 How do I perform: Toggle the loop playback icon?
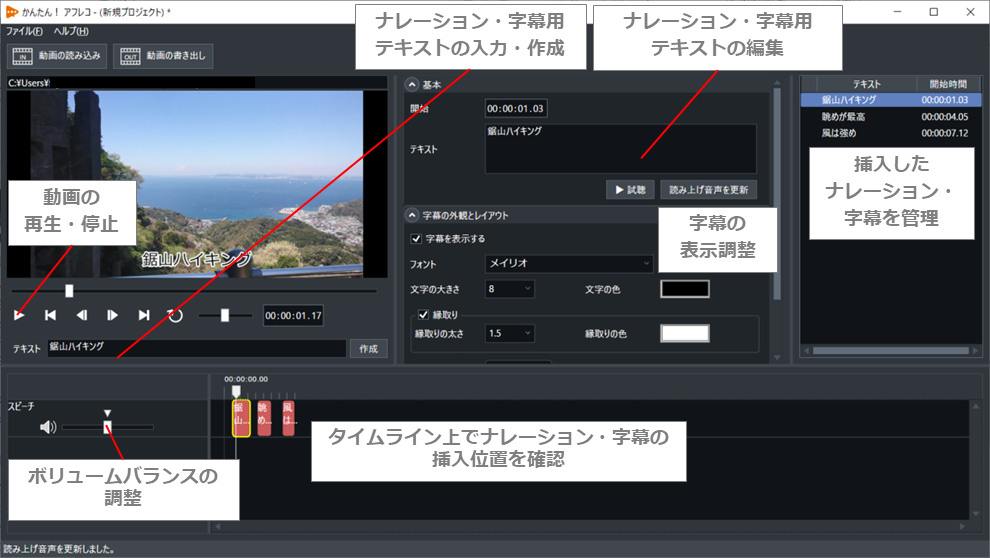(175, 315)
